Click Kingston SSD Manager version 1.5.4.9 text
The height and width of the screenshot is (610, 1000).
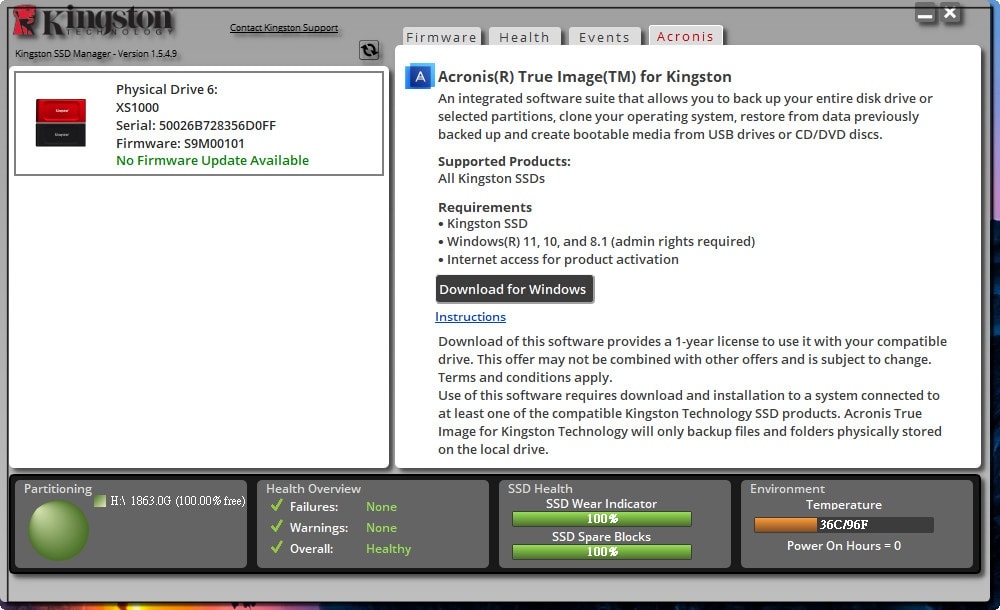(x=96, y=54)
